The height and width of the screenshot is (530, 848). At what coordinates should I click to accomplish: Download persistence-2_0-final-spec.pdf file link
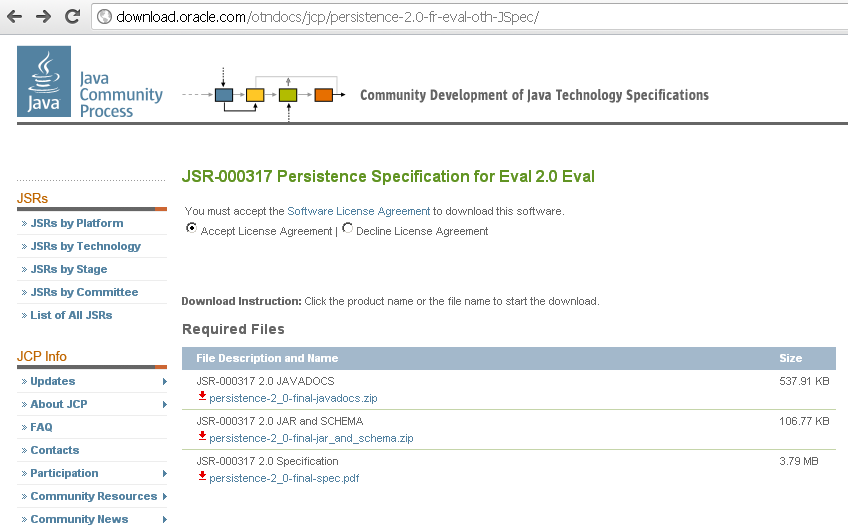point(284,478)
